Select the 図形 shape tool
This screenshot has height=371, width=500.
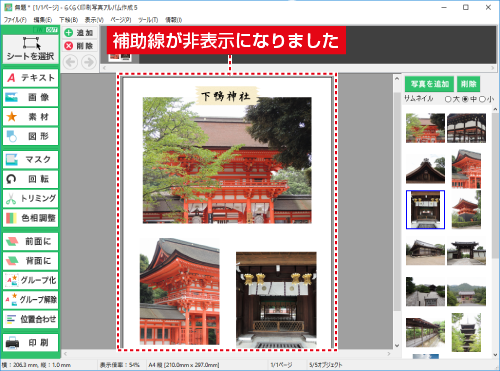(30, 136)
